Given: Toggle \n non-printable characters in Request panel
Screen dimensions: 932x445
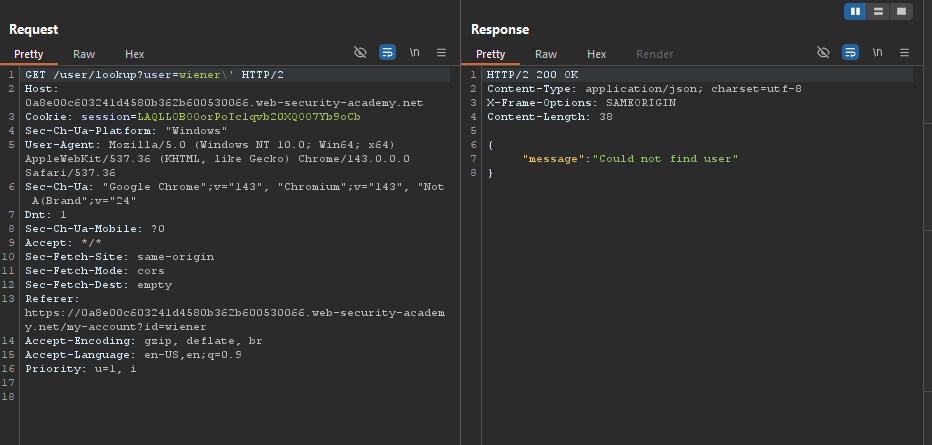Looking at the screenshot, I should (x=414, y=52).
